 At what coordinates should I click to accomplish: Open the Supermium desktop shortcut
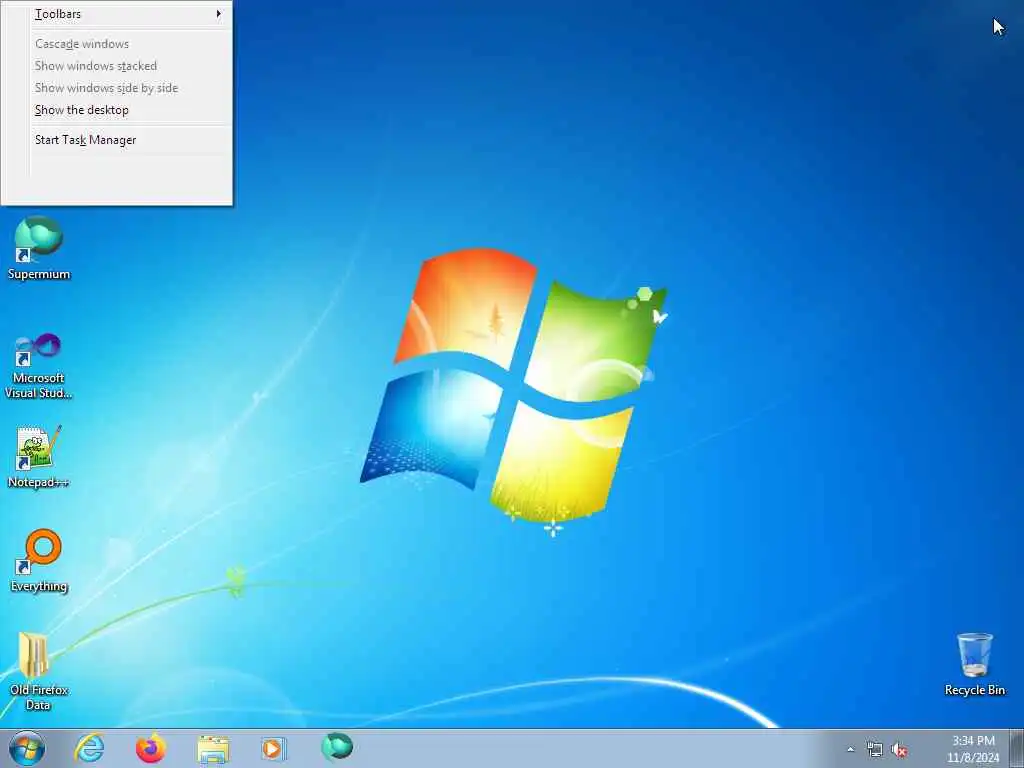pos(39,248)
